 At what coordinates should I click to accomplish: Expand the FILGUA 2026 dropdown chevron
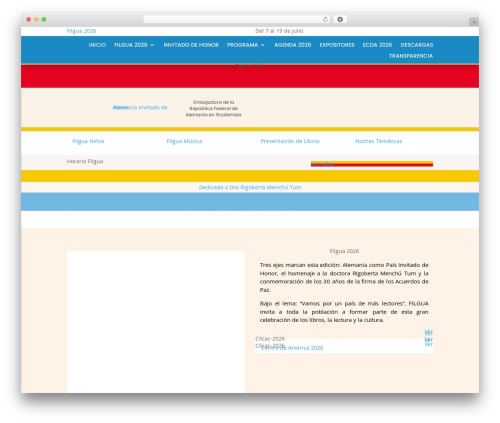152,45
